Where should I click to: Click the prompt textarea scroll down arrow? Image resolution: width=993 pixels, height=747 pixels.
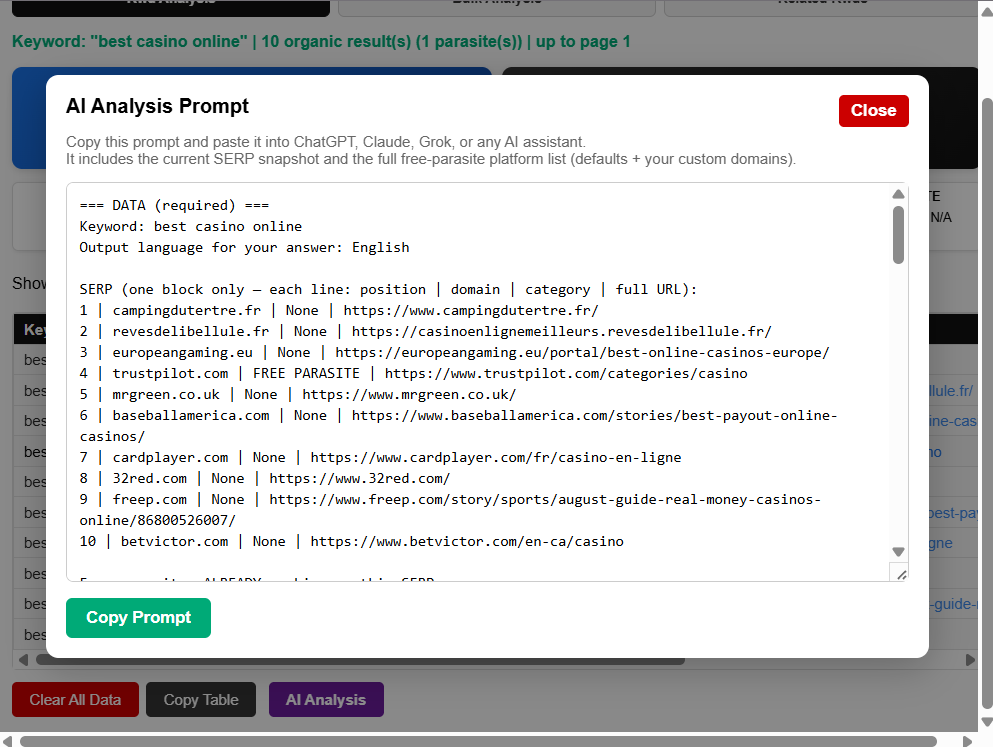pos(898,551)
